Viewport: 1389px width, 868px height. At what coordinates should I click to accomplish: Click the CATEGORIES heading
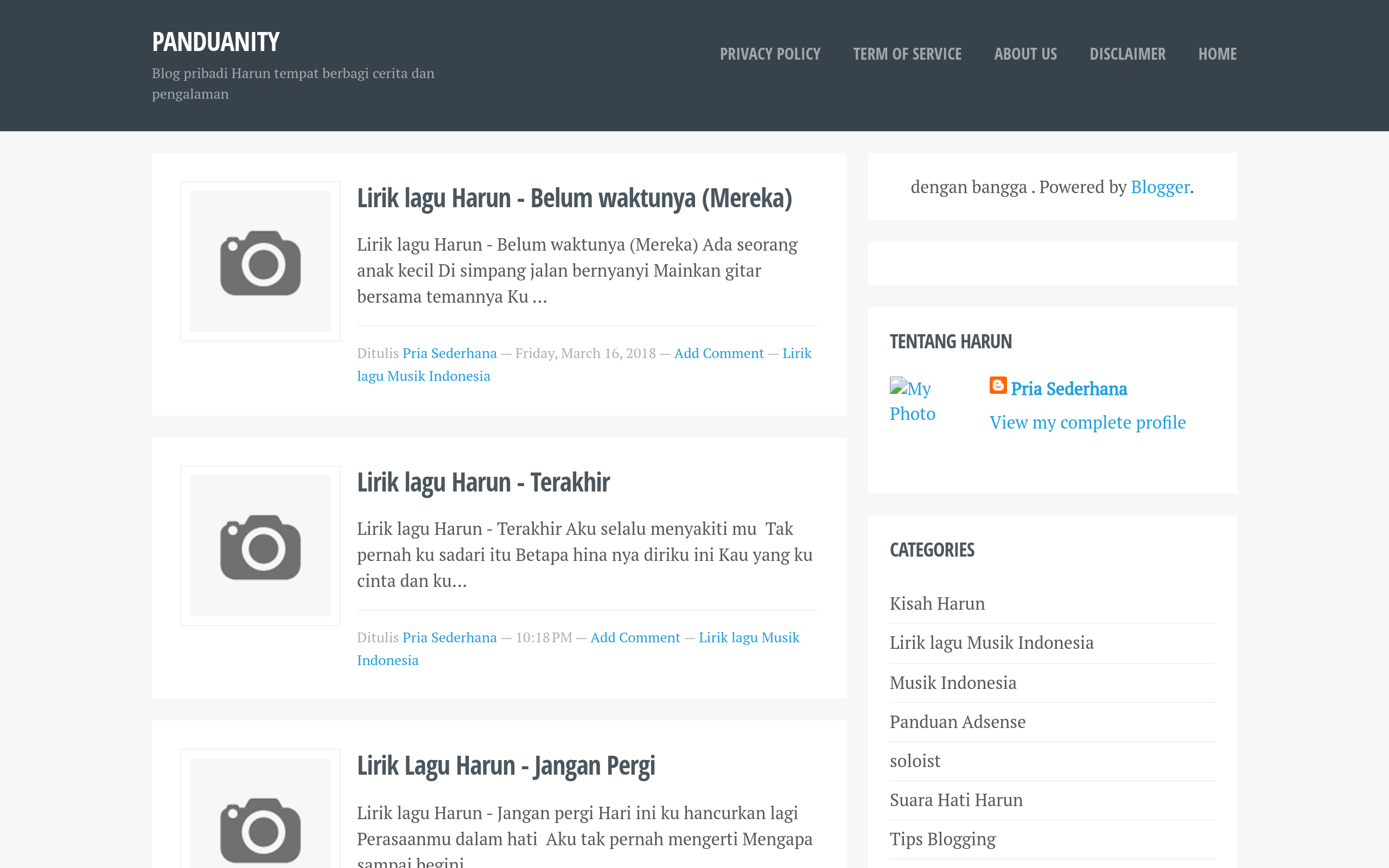pyautogui.click(x=932, y=550)
